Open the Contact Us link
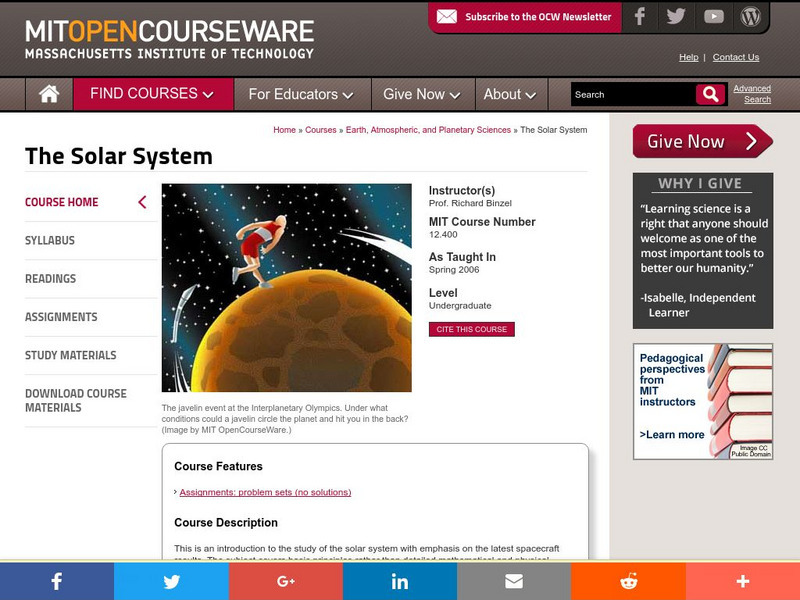The image size is (800, 600). point(736,57)
